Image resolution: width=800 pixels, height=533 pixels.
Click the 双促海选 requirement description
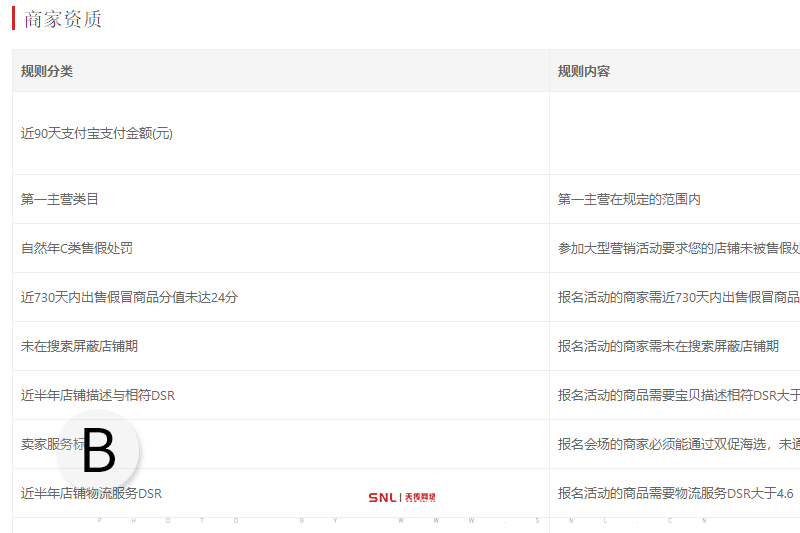coord(678,444)
